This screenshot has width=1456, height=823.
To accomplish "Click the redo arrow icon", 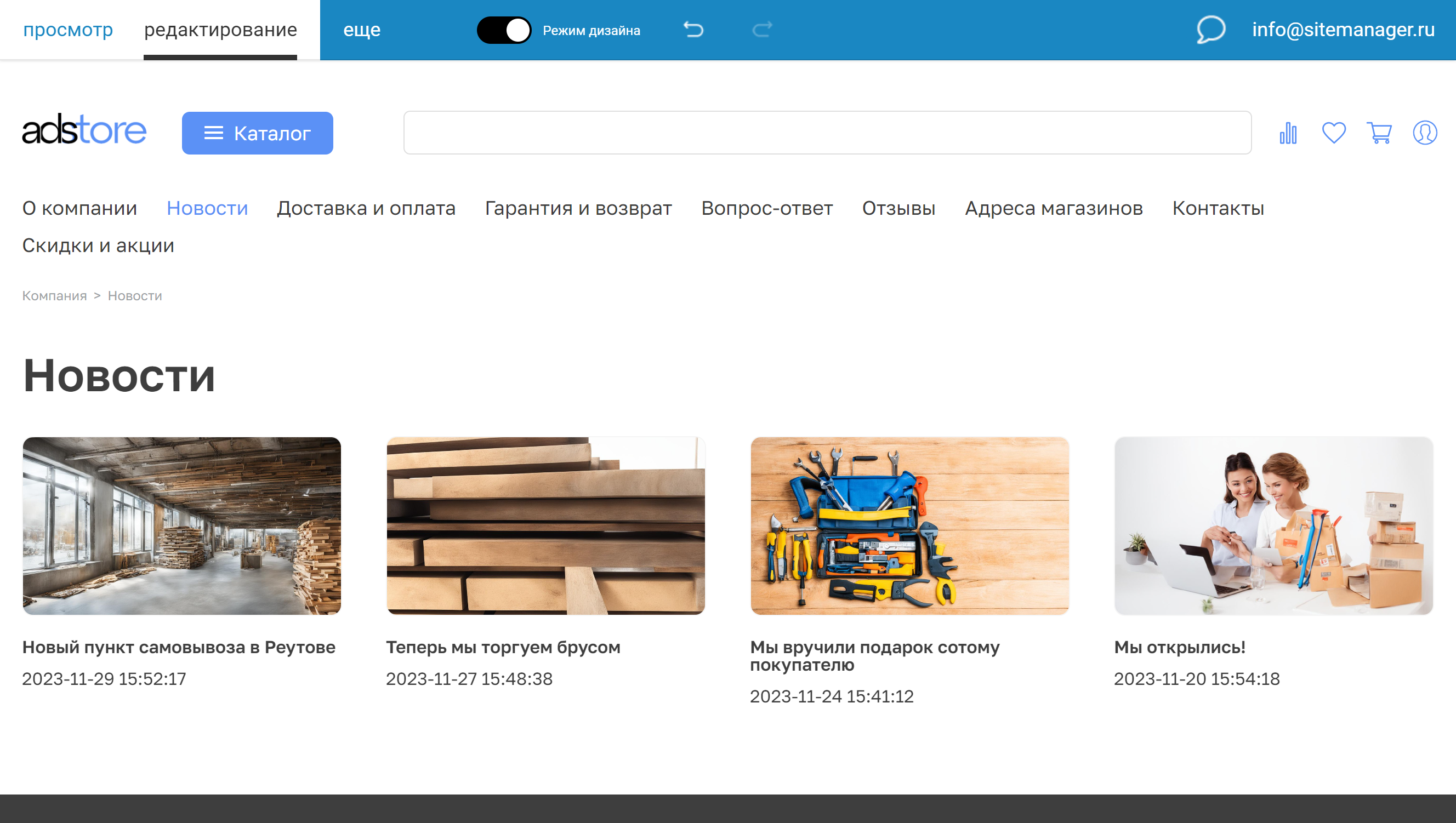I will click(761, 30).
